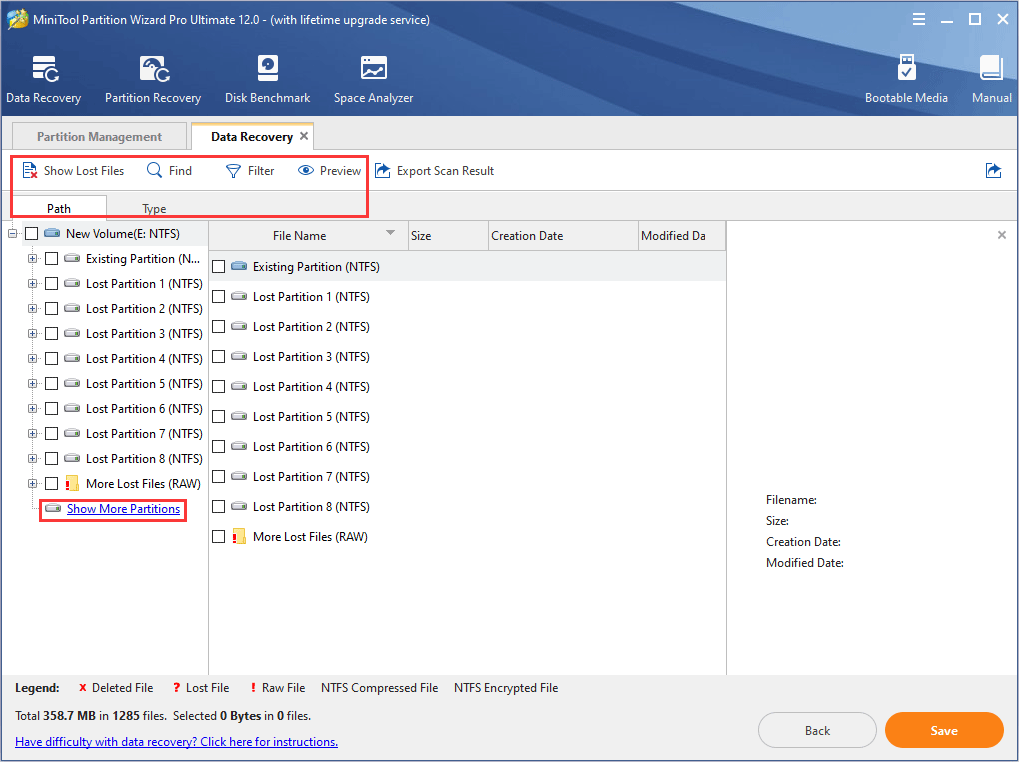The image size is (1019, 762).
Task: Click the New Volume drive icon in tree
Action: 52,233
